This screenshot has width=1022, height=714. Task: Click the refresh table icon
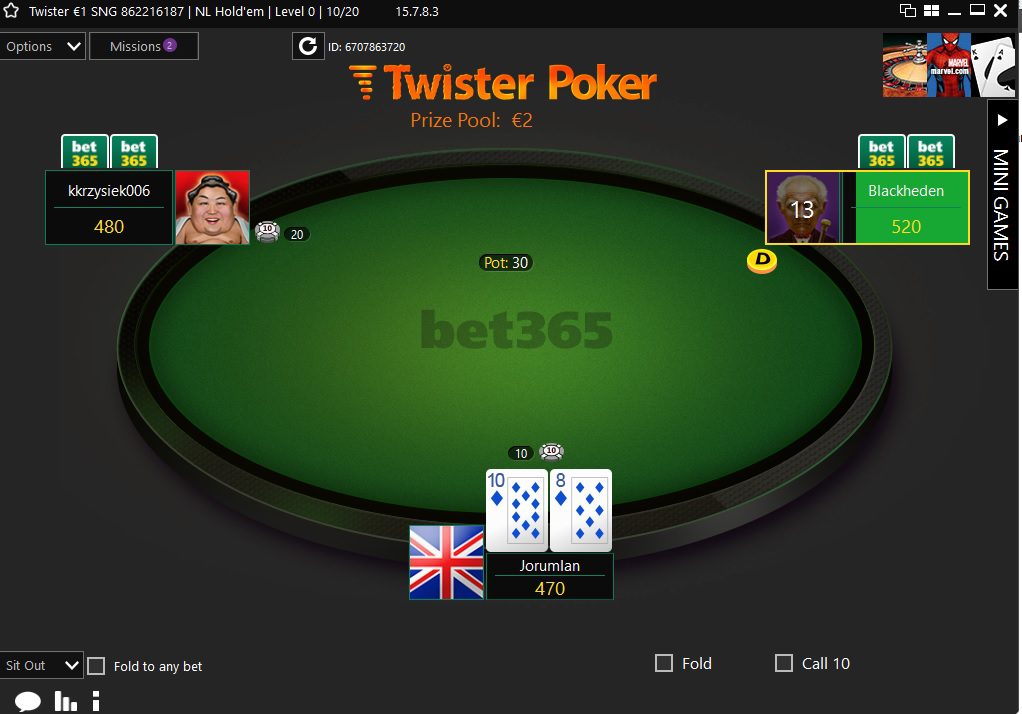[x=308, y=46]
